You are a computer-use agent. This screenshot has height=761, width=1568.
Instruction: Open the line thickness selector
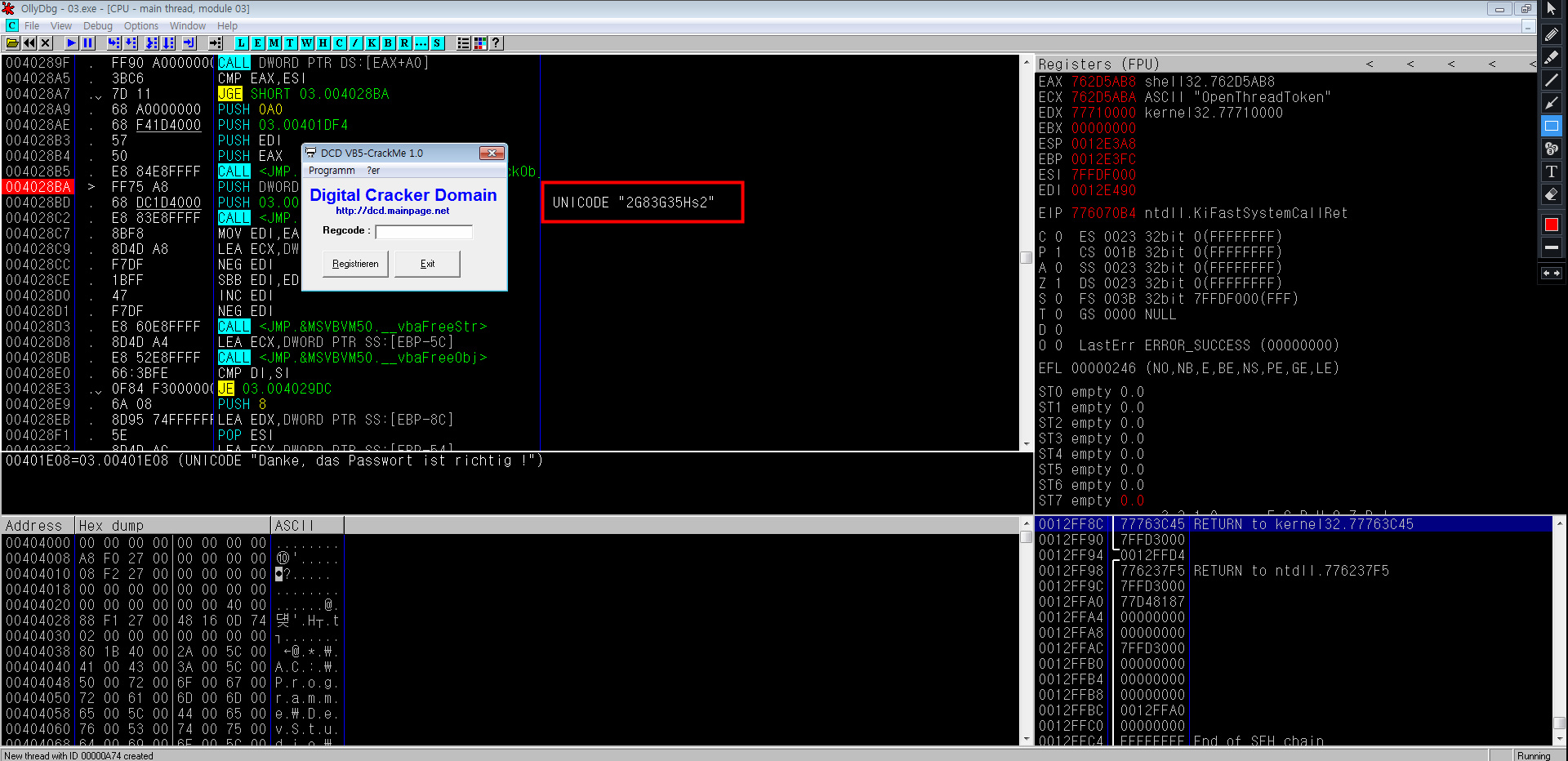1552,247
